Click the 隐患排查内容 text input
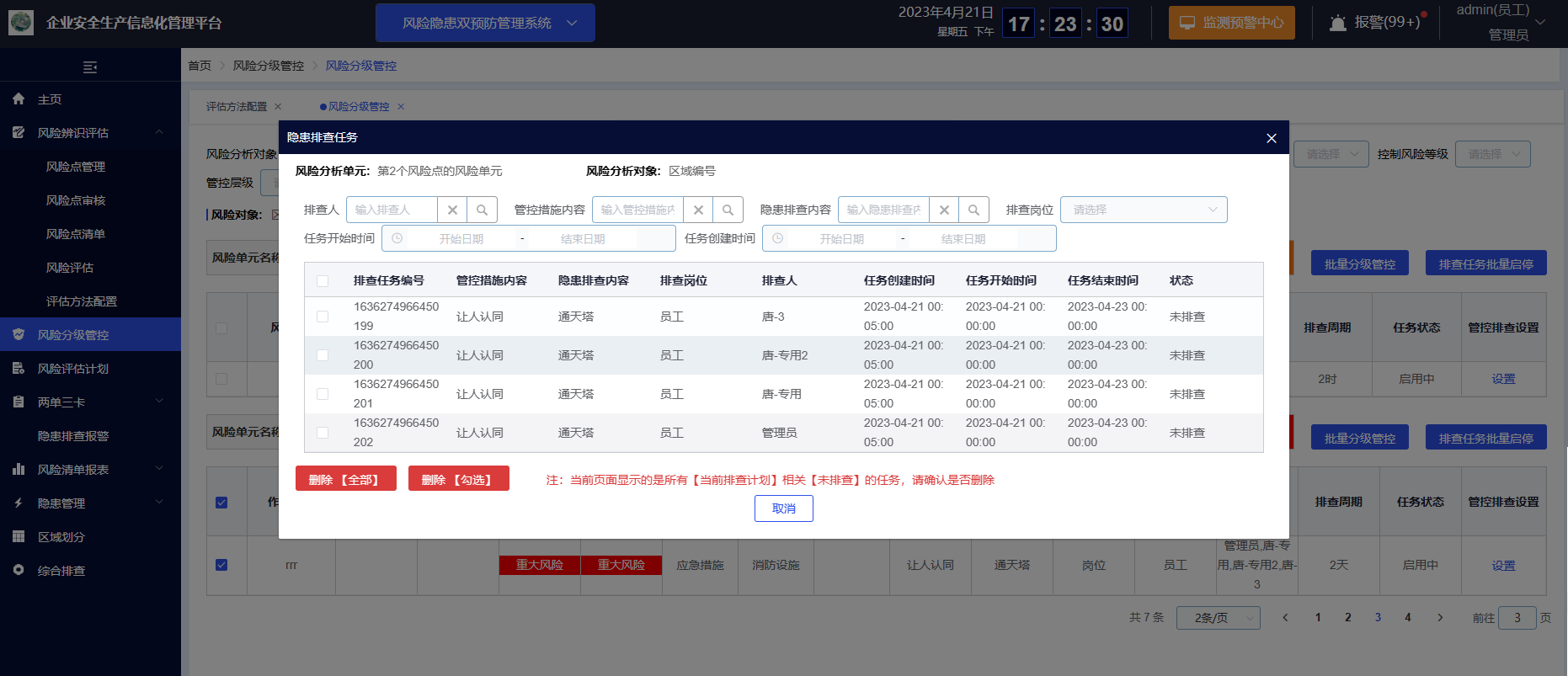The image size is (1568, 676). tap(883, 210)
